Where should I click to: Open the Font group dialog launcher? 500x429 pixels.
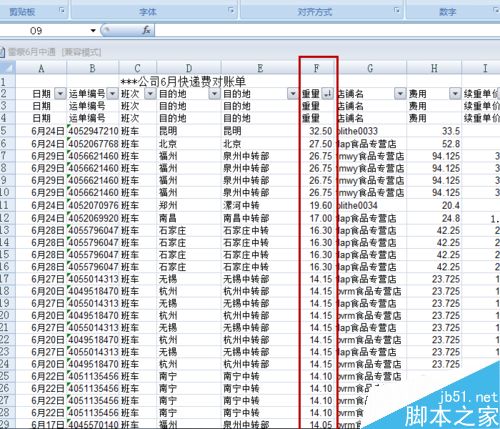coord(231,11)
